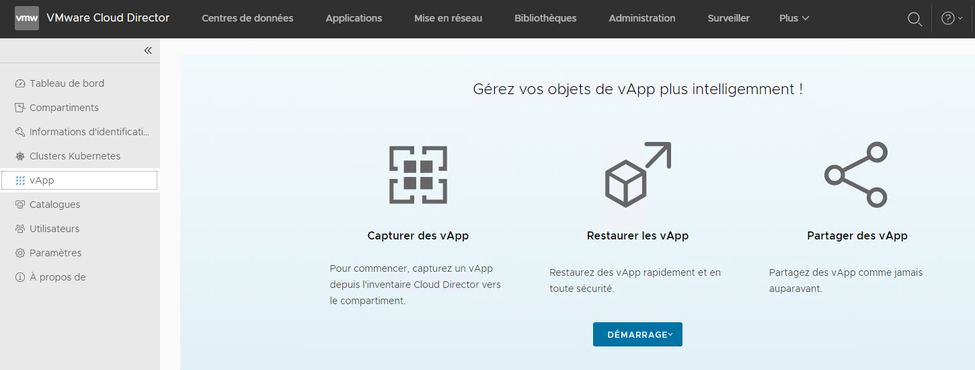The height and width of the screenshot is (370, 975).
Task: Open the Bibliothèques menu
Action: click(x=545, y=19)
